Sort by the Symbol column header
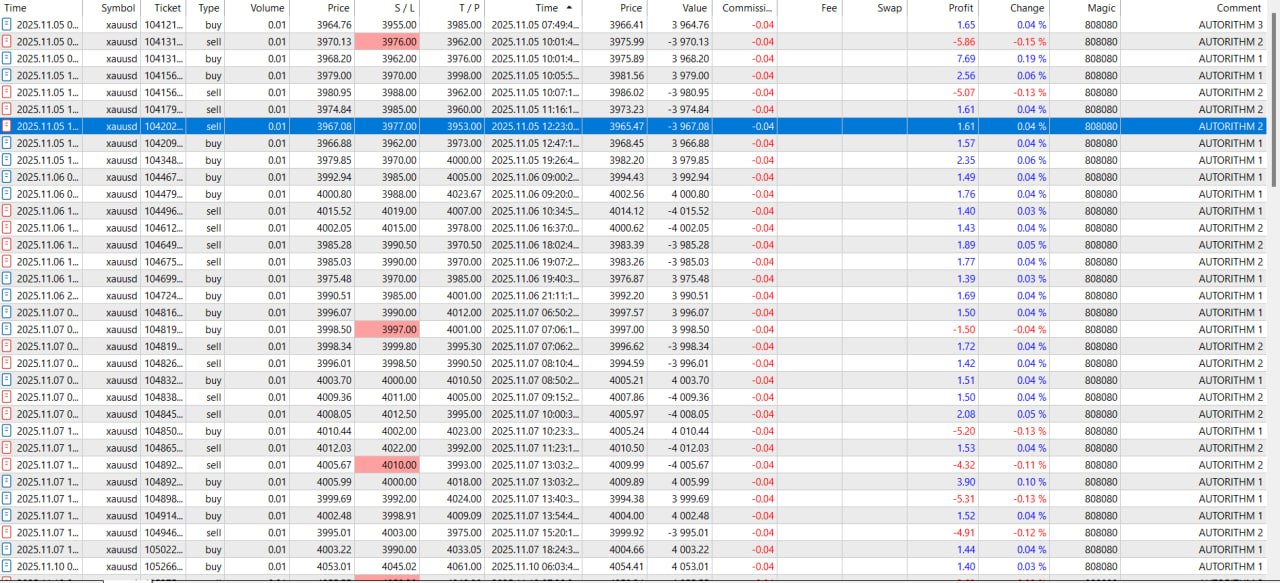The width and height of the screenshot is (1280, 583). pyautogui.click(x=118, y=8)
